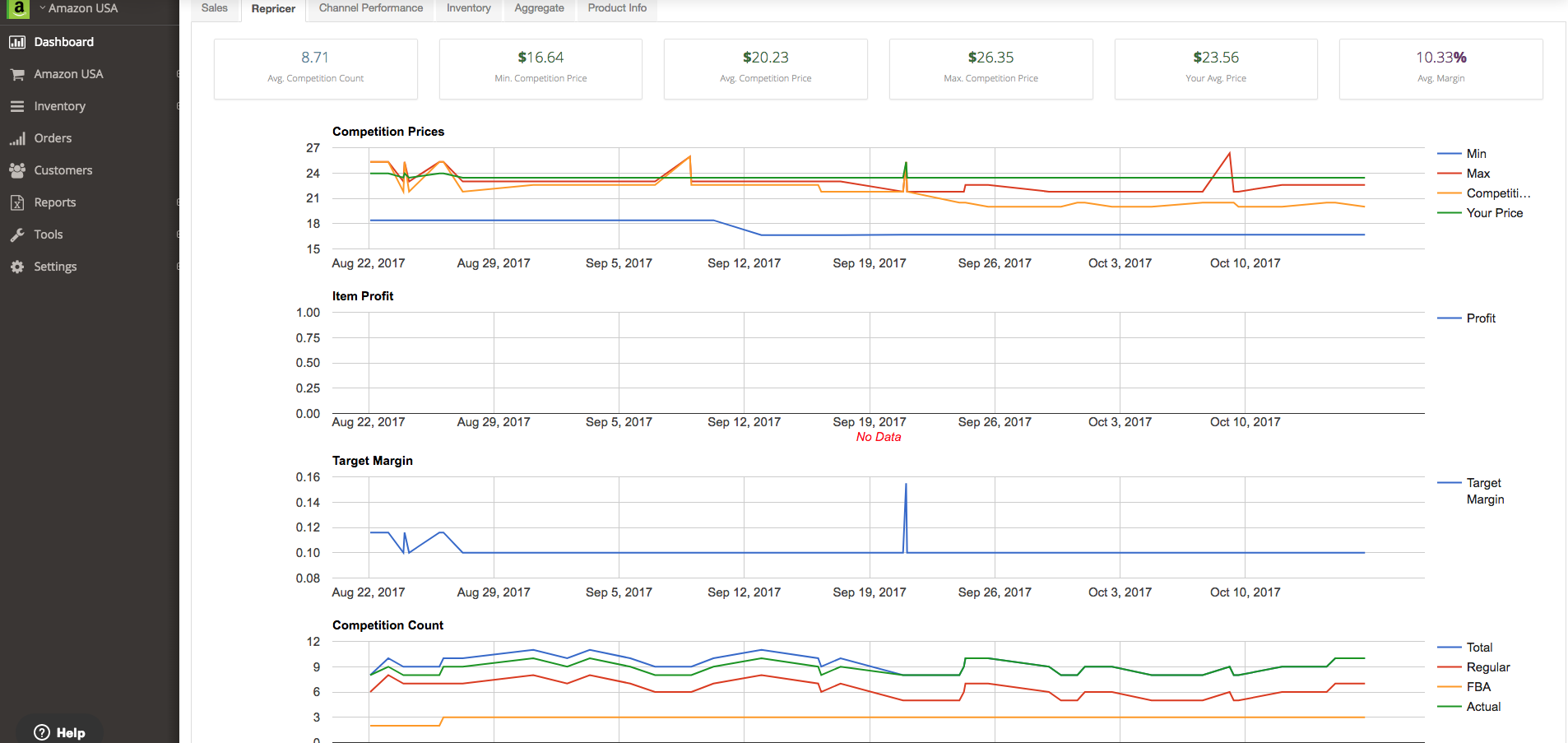Click the Amazon USA cart icon
The height and width of the screenshot is (743, 1568).
click(17, 74)
